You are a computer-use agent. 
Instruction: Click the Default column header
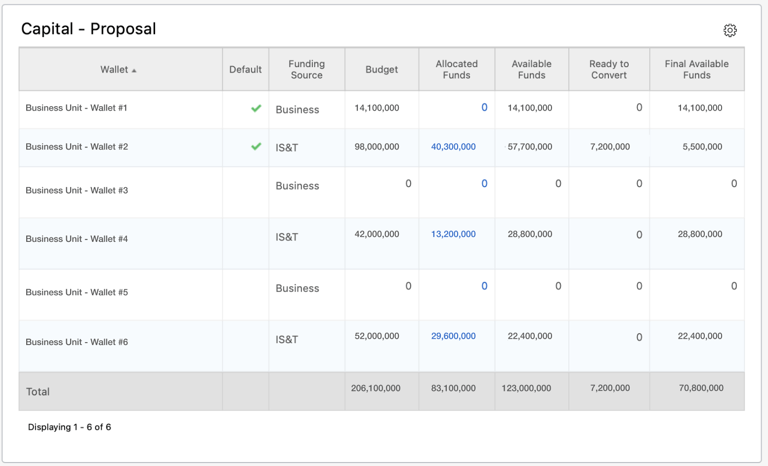pyautogui.click(x=245, y=70)
